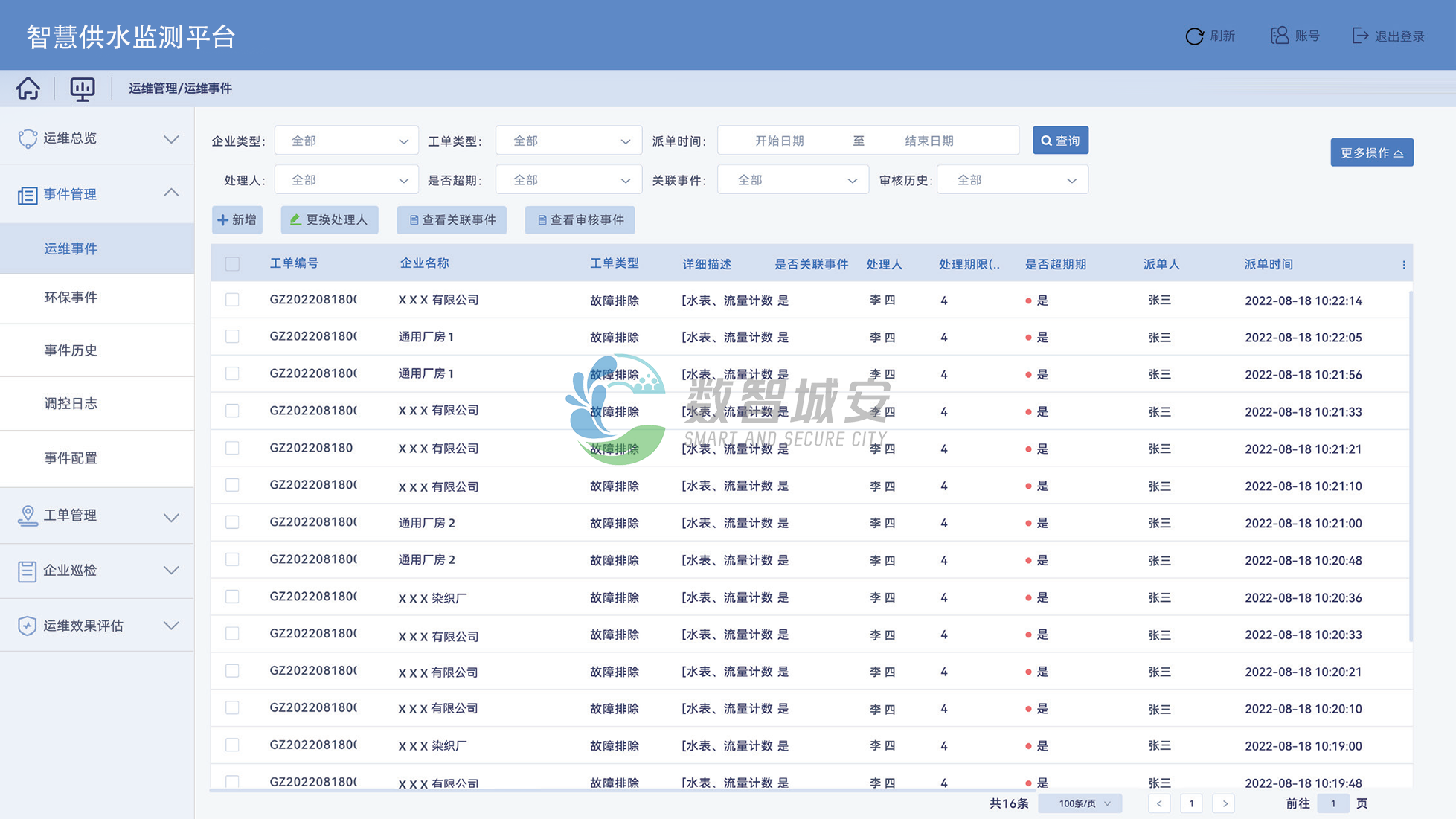Viewport: 1456px width, 819px height.
Task: Click the 查询 search button
Action: pyautogui.click(x=1060, y=141)
